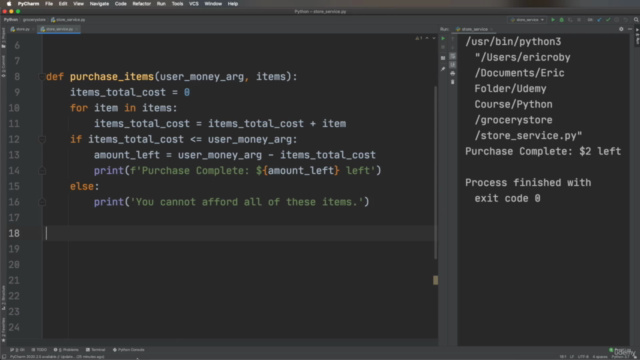Click the fold end marker on line 14
This screenshot has width=640, height=360.
pyautogui.click(x=42, y=171)
